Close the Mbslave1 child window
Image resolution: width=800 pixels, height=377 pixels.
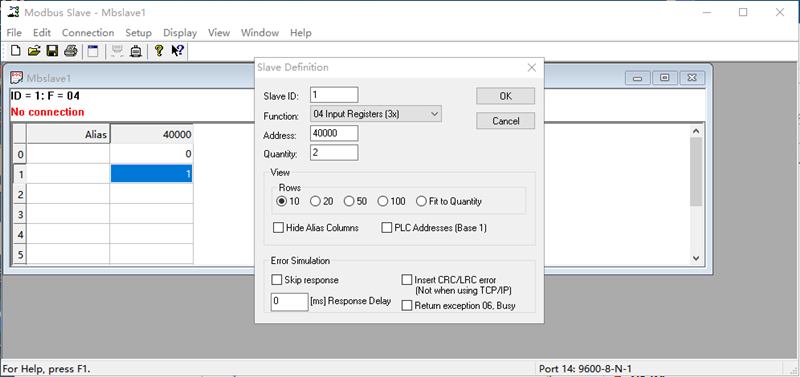click(x=692, y=78)
